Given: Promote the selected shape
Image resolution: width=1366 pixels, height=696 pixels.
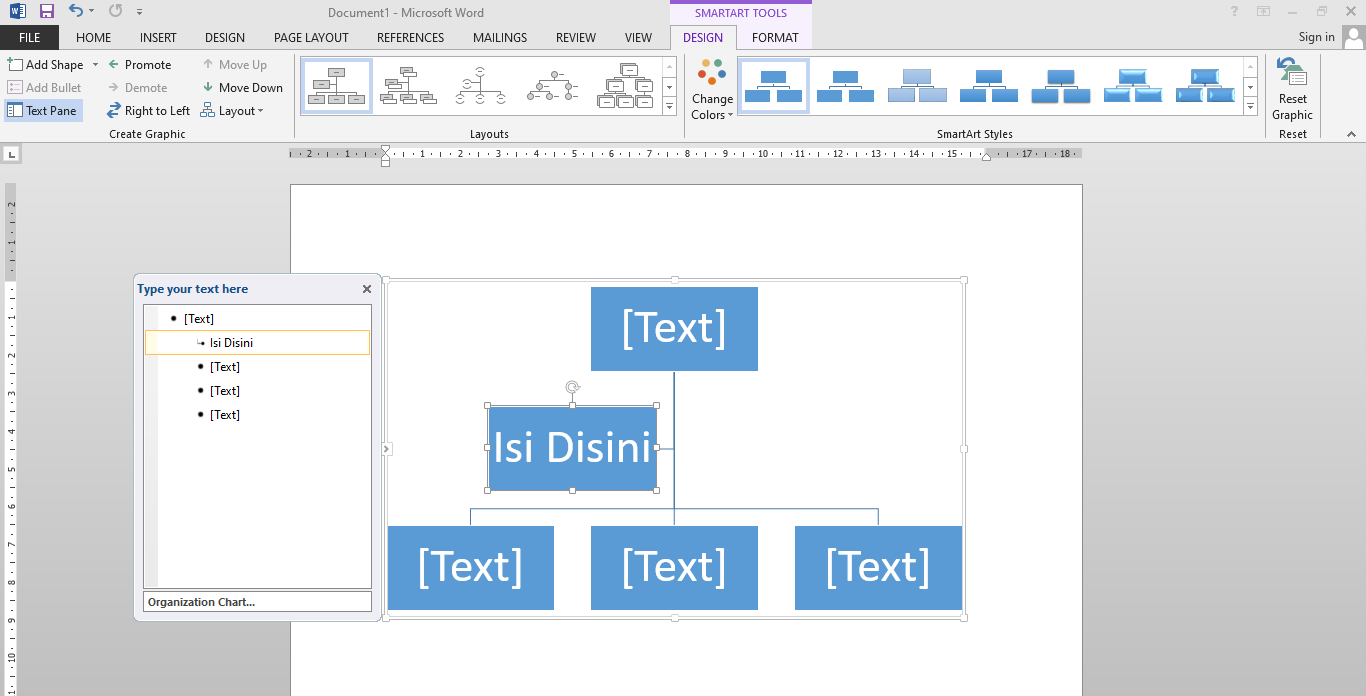Looking at the screenshot, I should [x=139, y=64].
